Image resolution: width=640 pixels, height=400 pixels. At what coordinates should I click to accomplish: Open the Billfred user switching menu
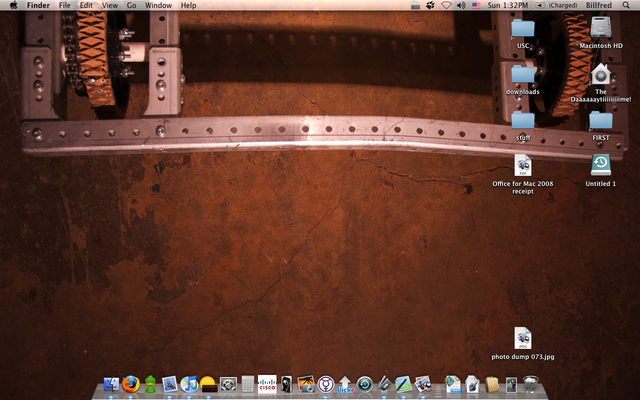tap(599, 6)
